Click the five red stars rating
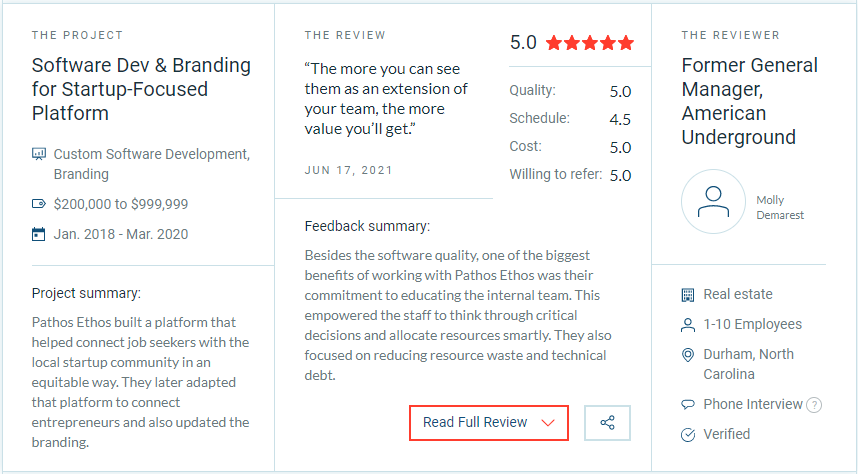This screenshot has width=858, height=474. (590, 42)
